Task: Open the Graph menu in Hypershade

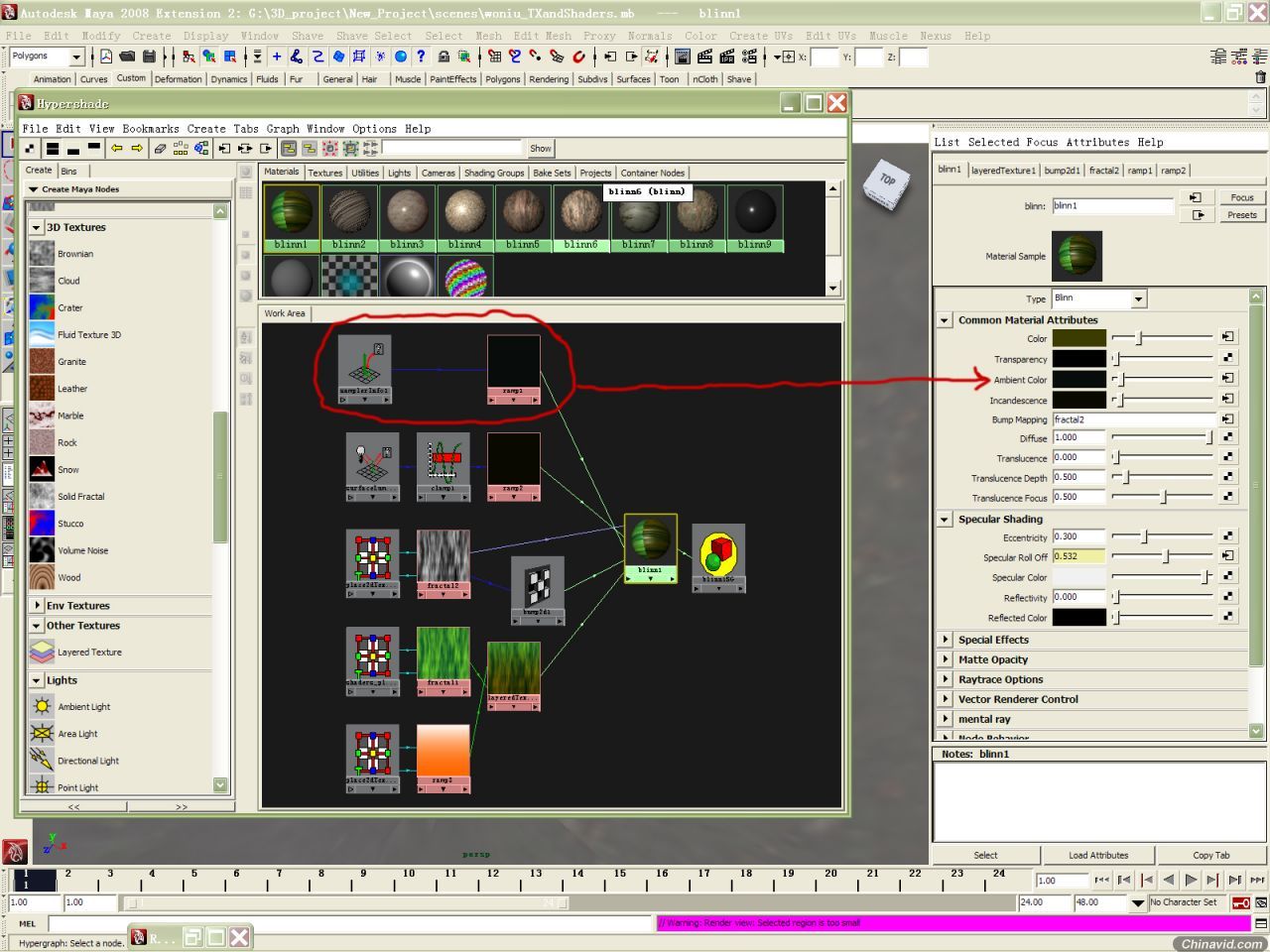Action: coord(282,129)
